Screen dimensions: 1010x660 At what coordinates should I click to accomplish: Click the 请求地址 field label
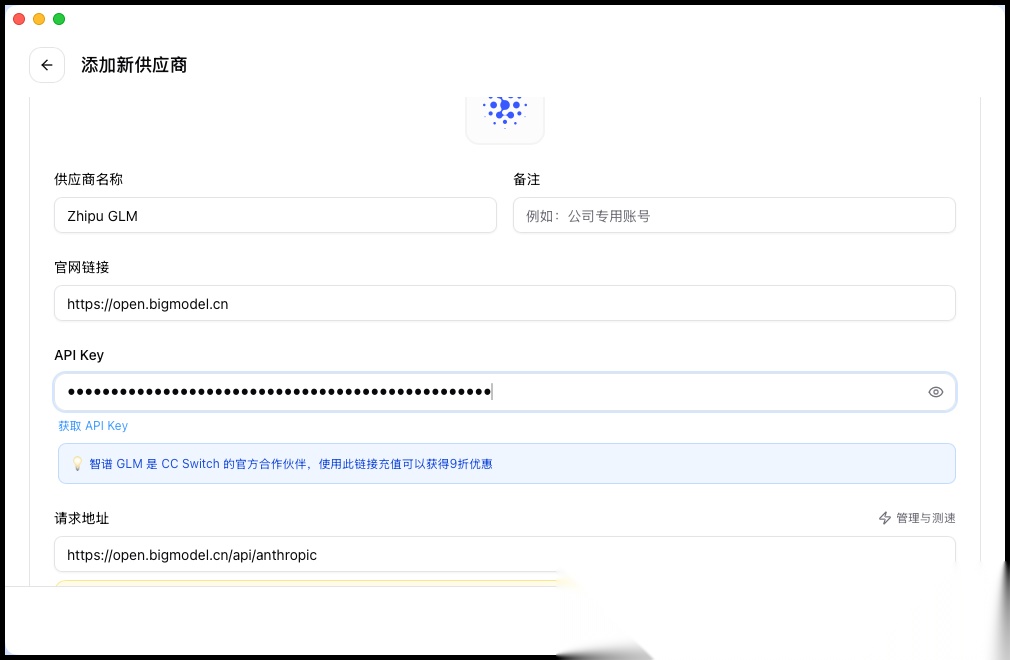pyautogui.click(x=82, y=518)
